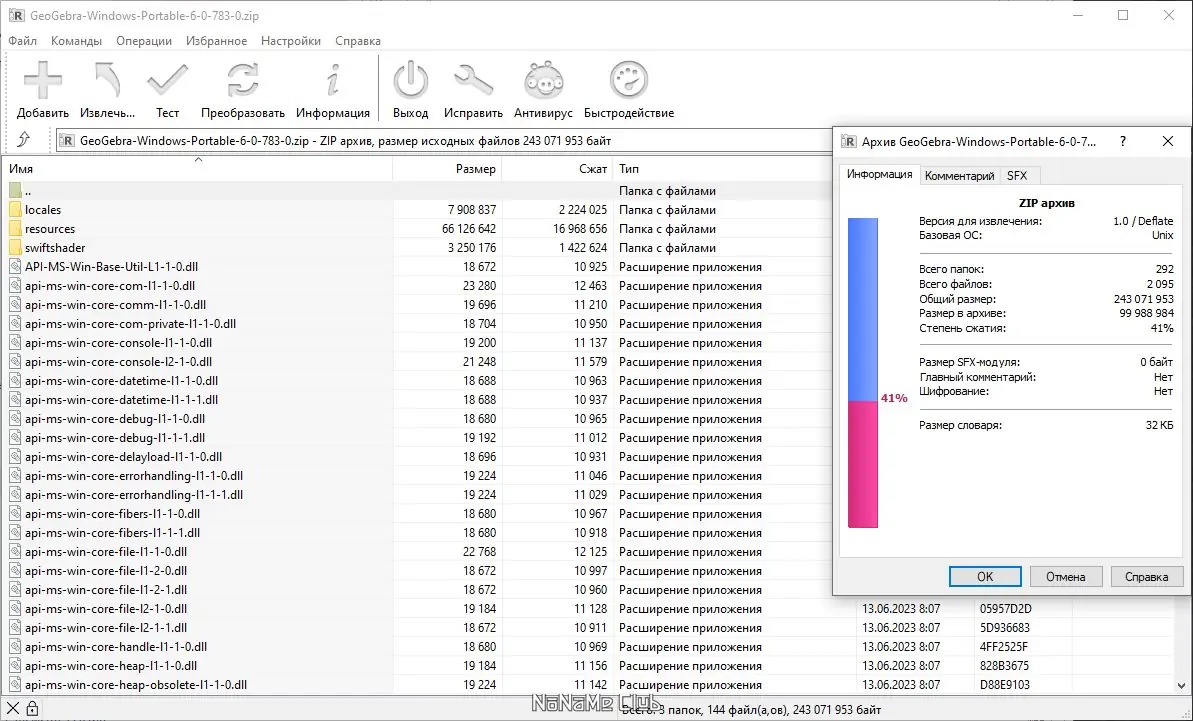
Task: Click the Извлечь (Extract) toolbar icon
Action: tap(107, 80)
